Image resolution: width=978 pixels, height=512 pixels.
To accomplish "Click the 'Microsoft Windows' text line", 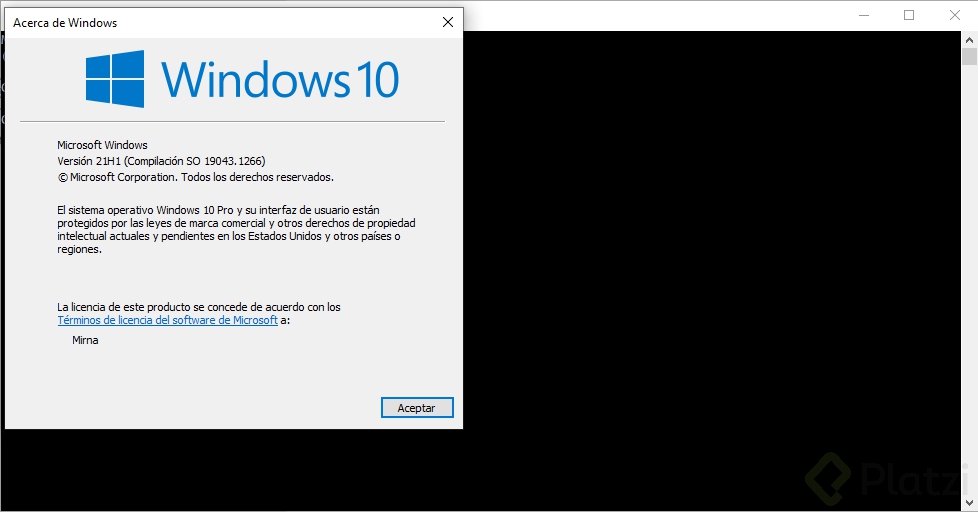I will point(102,145).
